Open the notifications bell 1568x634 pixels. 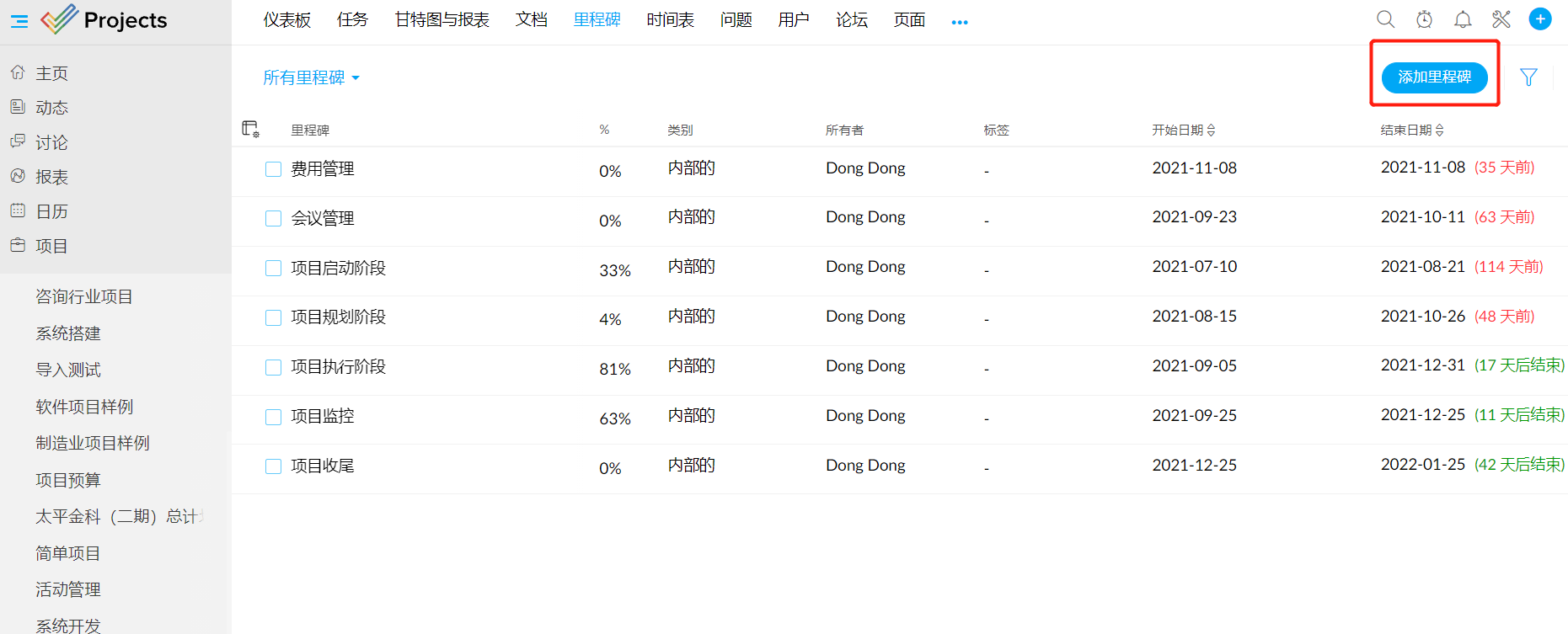(x=1463, y=19)
